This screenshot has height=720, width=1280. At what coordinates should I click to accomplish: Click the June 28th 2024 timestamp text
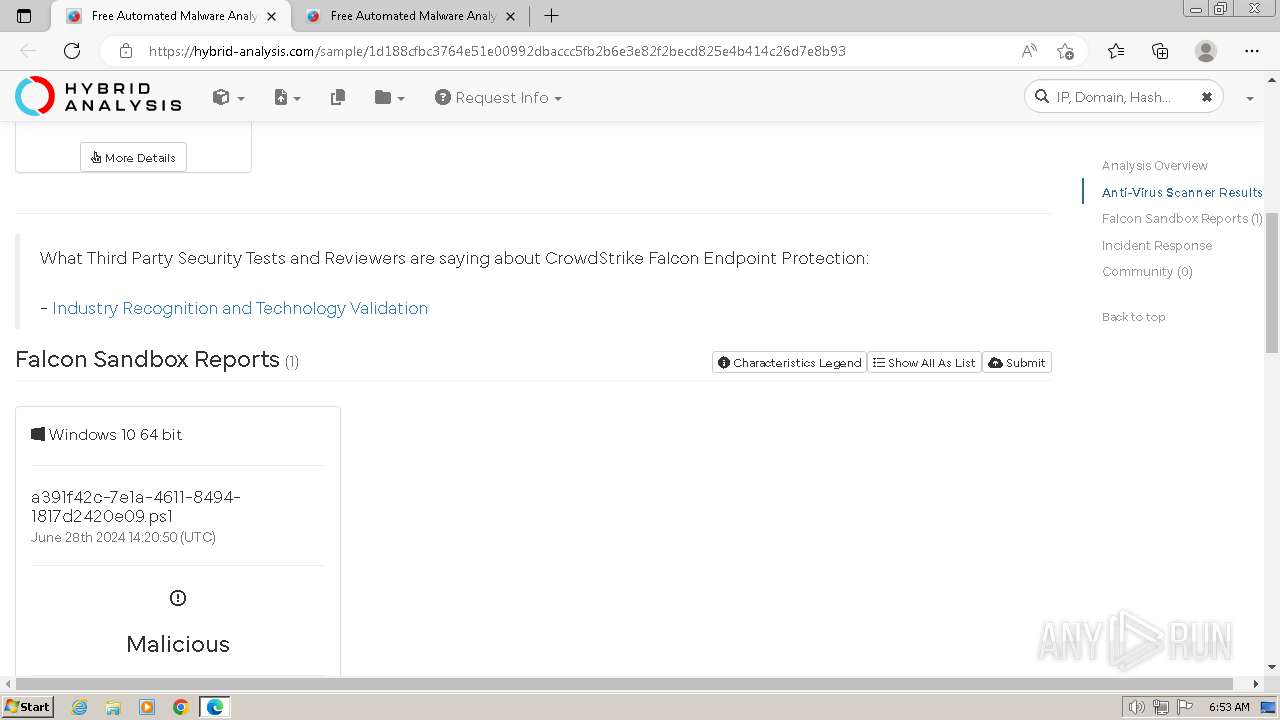(x=123, y=537)
